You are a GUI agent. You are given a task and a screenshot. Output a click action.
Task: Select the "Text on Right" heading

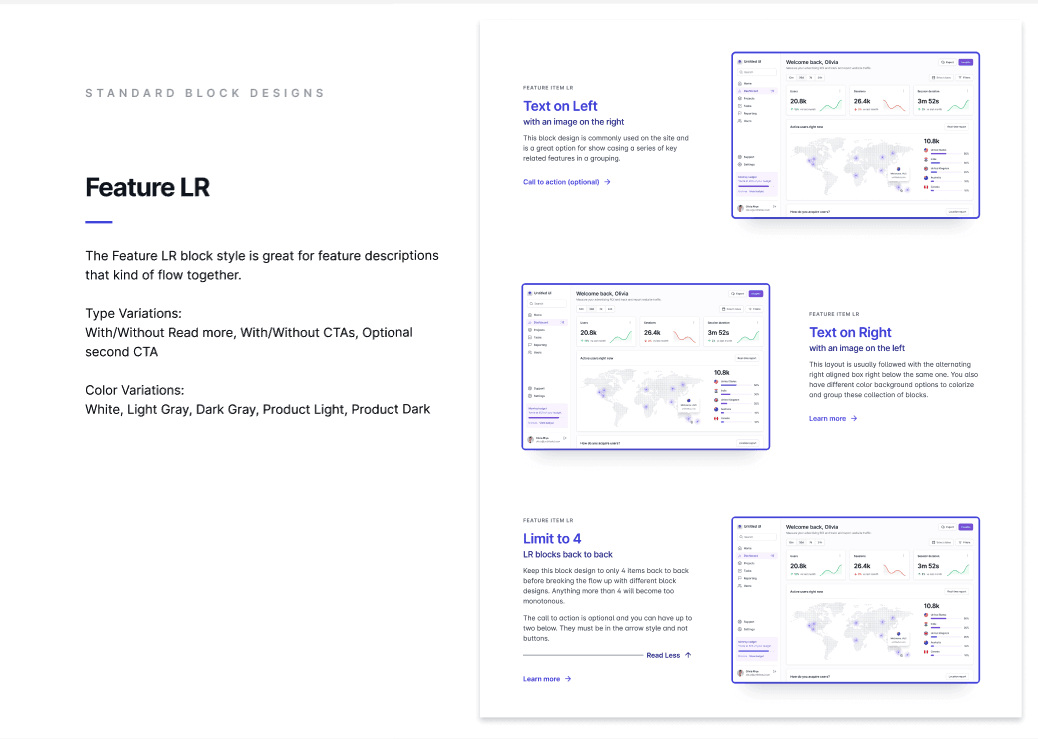[850, 332]
